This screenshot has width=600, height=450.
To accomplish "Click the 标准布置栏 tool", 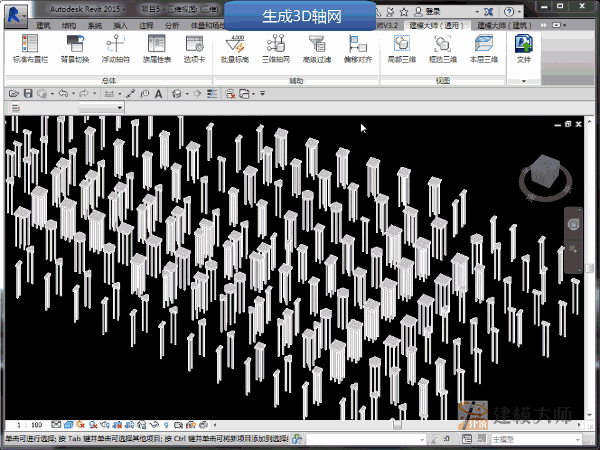I will [x=30, y=49].
